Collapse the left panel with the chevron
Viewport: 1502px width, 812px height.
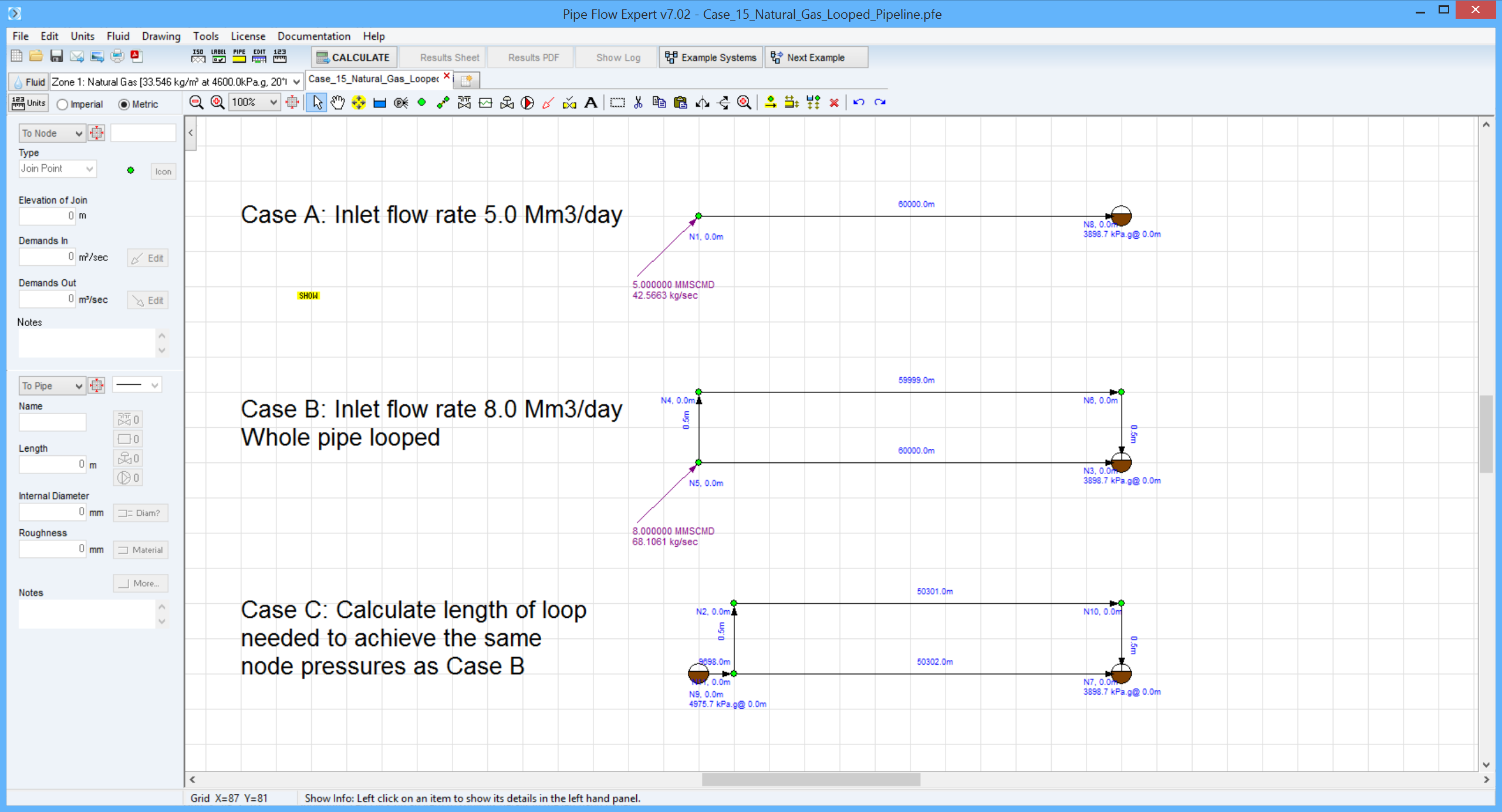coord(191,133)
